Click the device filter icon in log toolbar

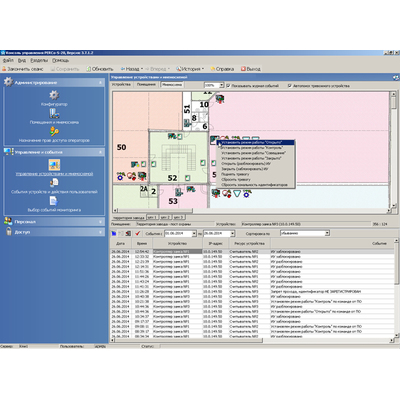coord(128,234)
